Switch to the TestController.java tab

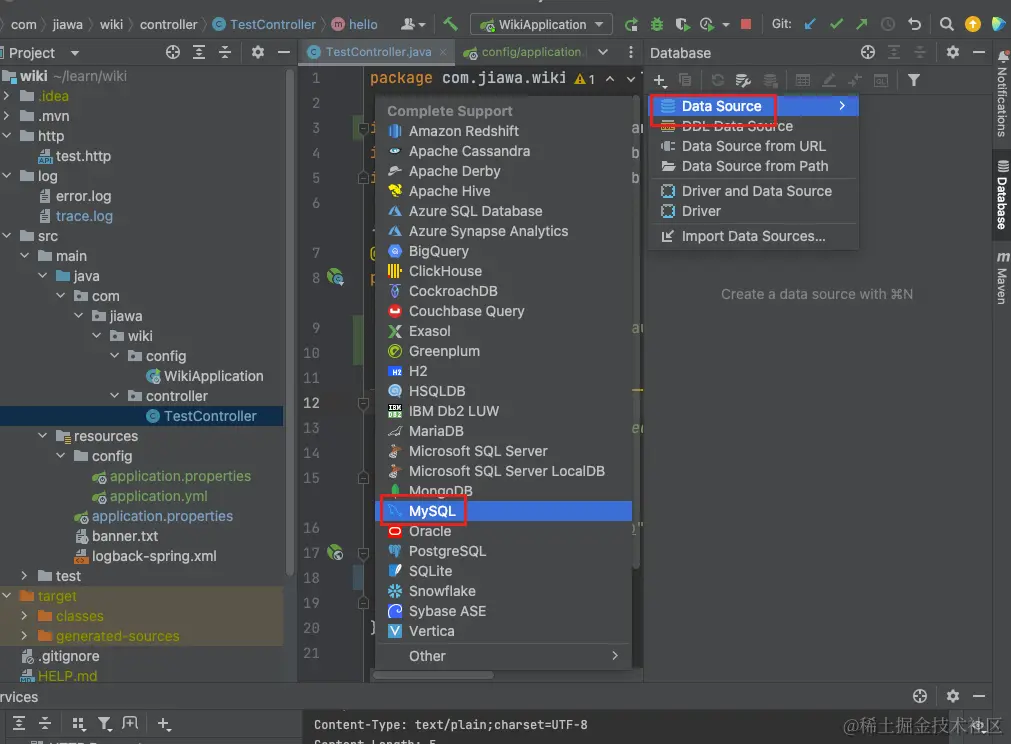tap(378, 52)
